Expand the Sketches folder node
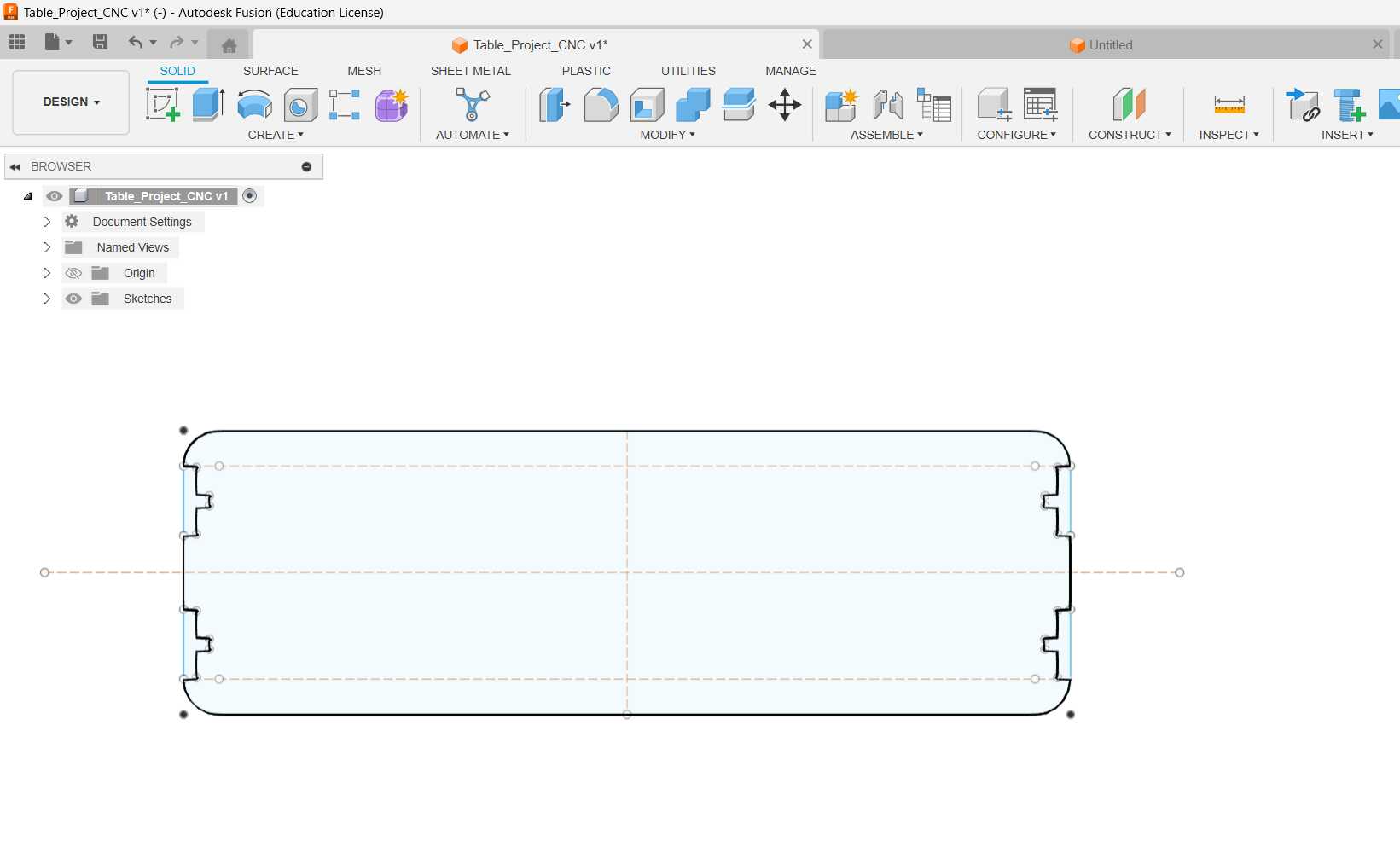The height and width of the screenshot is (841, 1400). click(x=47, y=299)
